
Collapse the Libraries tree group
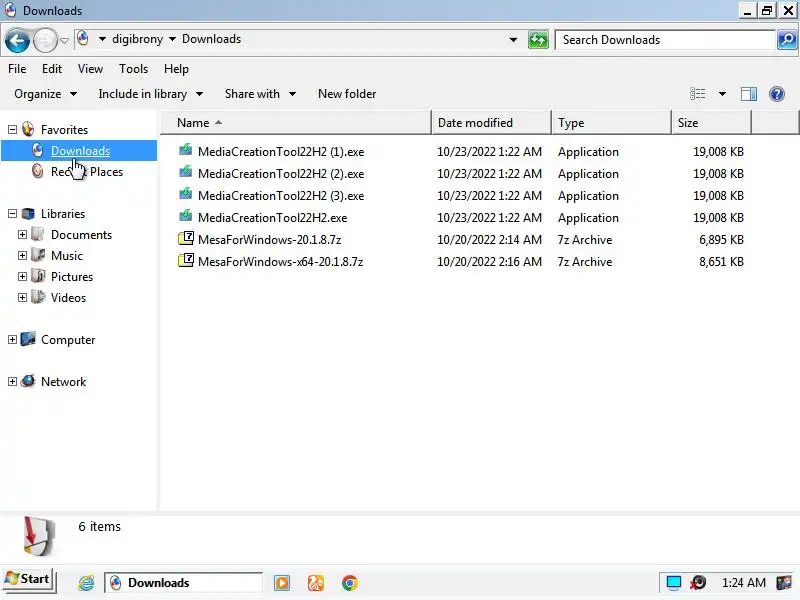click(x=12, y=214)
